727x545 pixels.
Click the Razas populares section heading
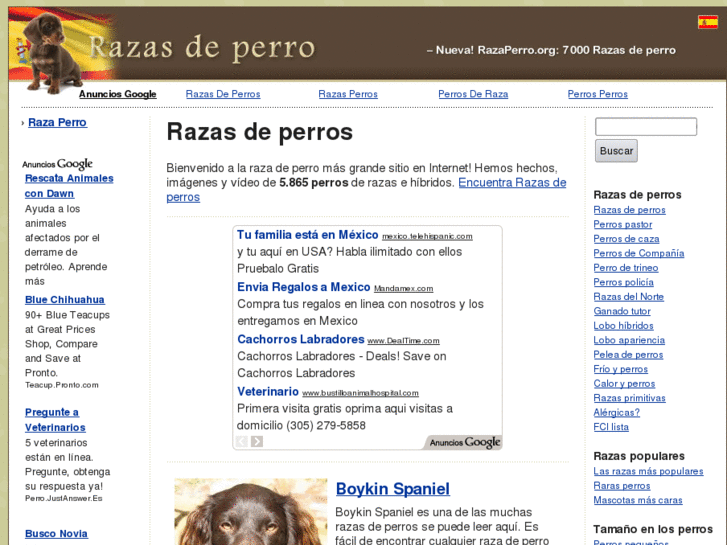pyautogui.click(x=639, y=456)
